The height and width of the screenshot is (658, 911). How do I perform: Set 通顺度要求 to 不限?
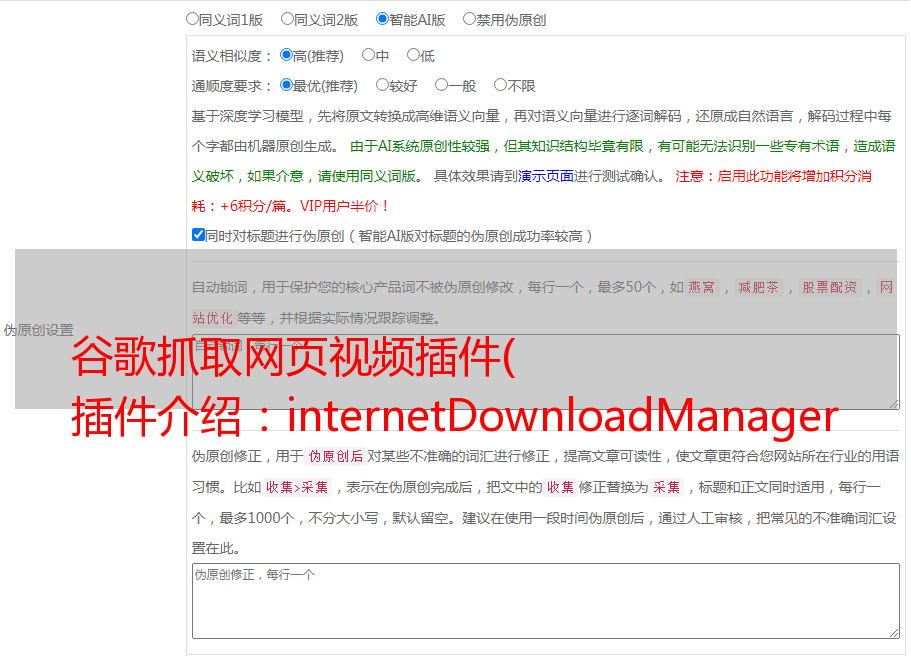pyautogui.click(x=500, y=85)
